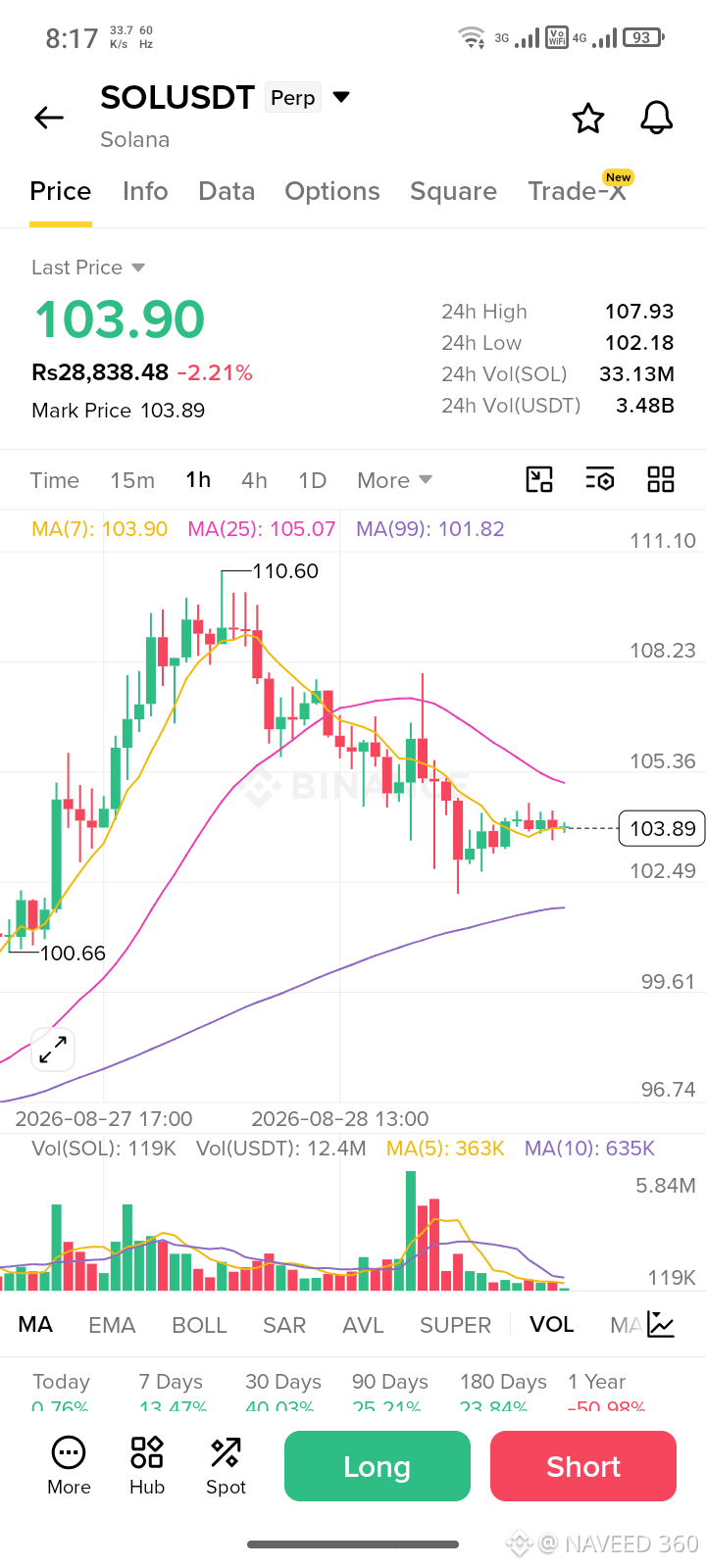Tap the 24h High value 107.93
This screenshot has height=1568, width=706.
[639, 312]
